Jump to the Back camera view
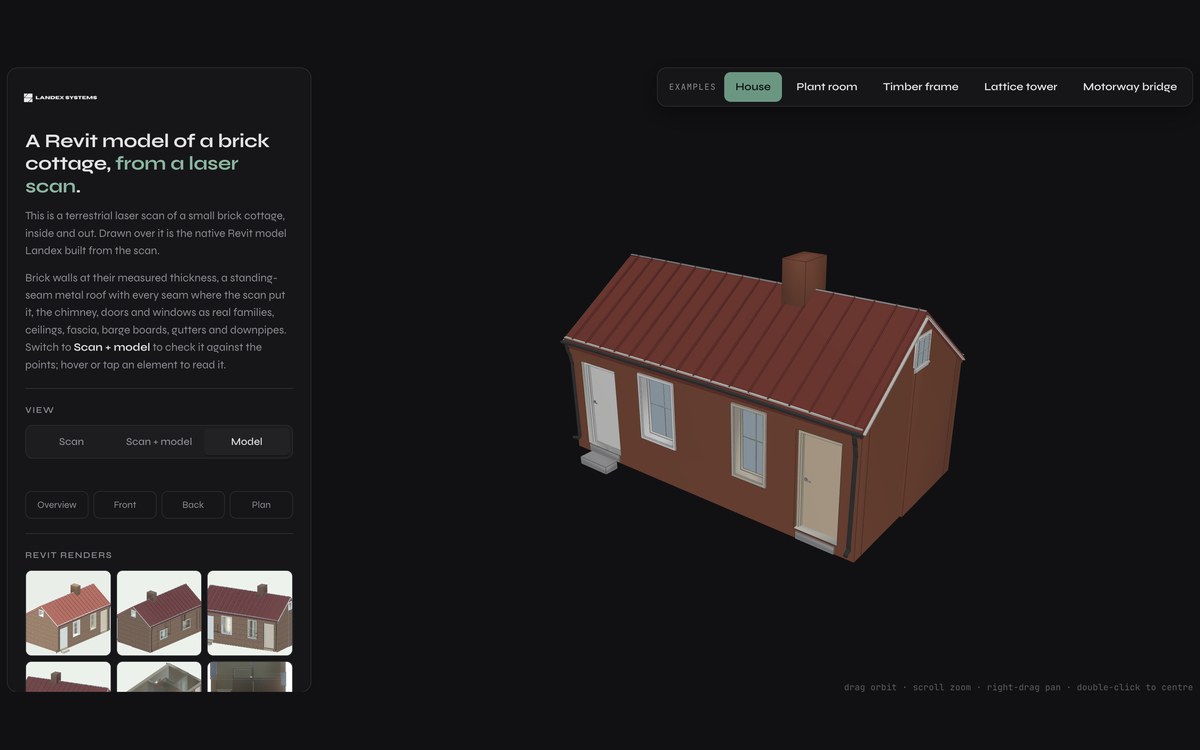 [193, 505]
